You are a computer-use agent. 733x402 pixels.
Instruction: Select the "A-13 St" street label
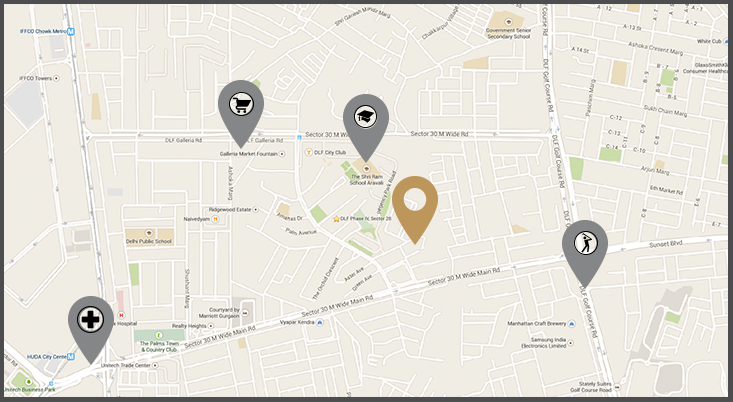[x=632, y=27]
